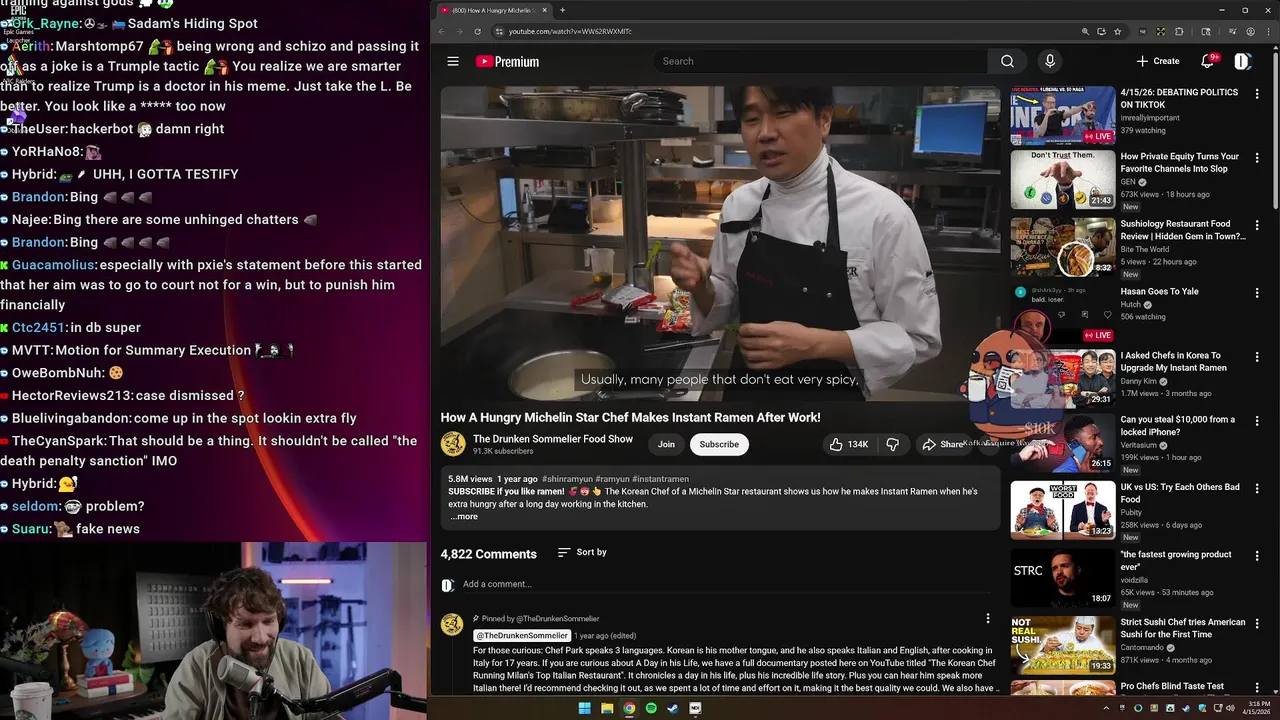Click '4,822 Comments' heading text
The image size is (1280, 720).
click(489, 554)
